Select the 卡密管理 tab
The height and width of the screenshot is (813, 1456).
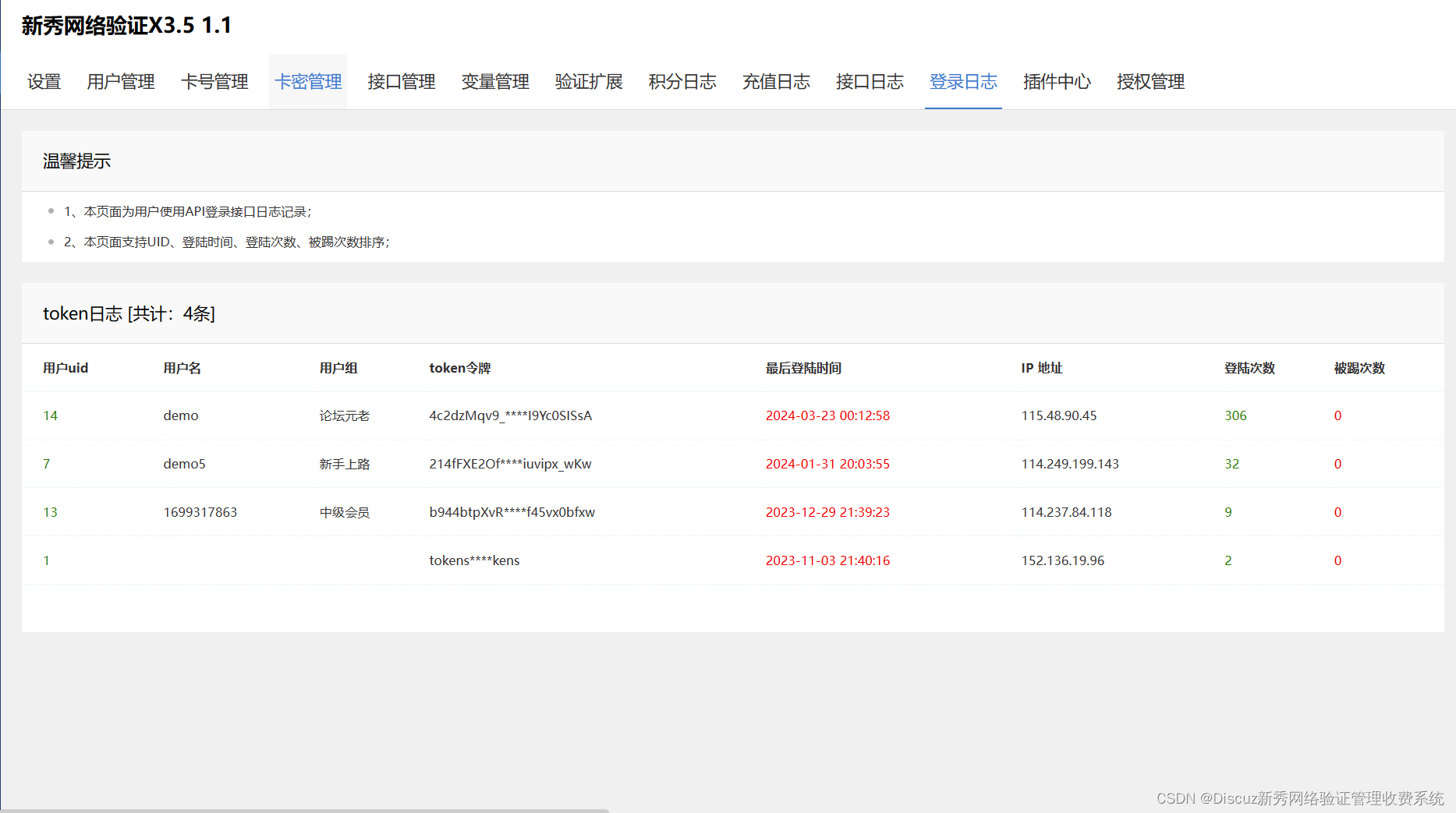point(308,82)
